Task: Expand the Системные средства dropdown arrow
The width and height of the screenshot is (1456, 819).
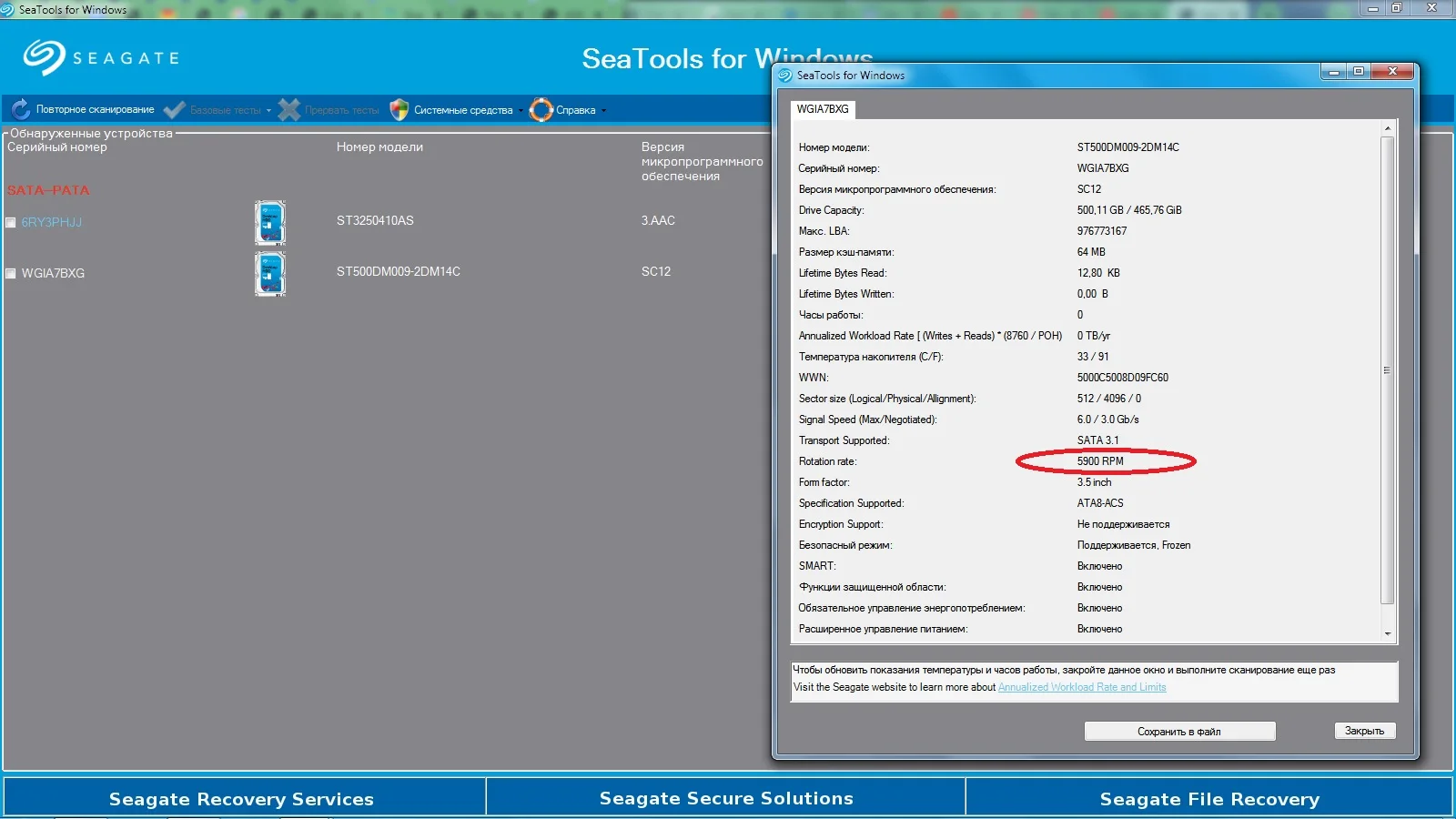Action: coord(521,111)
